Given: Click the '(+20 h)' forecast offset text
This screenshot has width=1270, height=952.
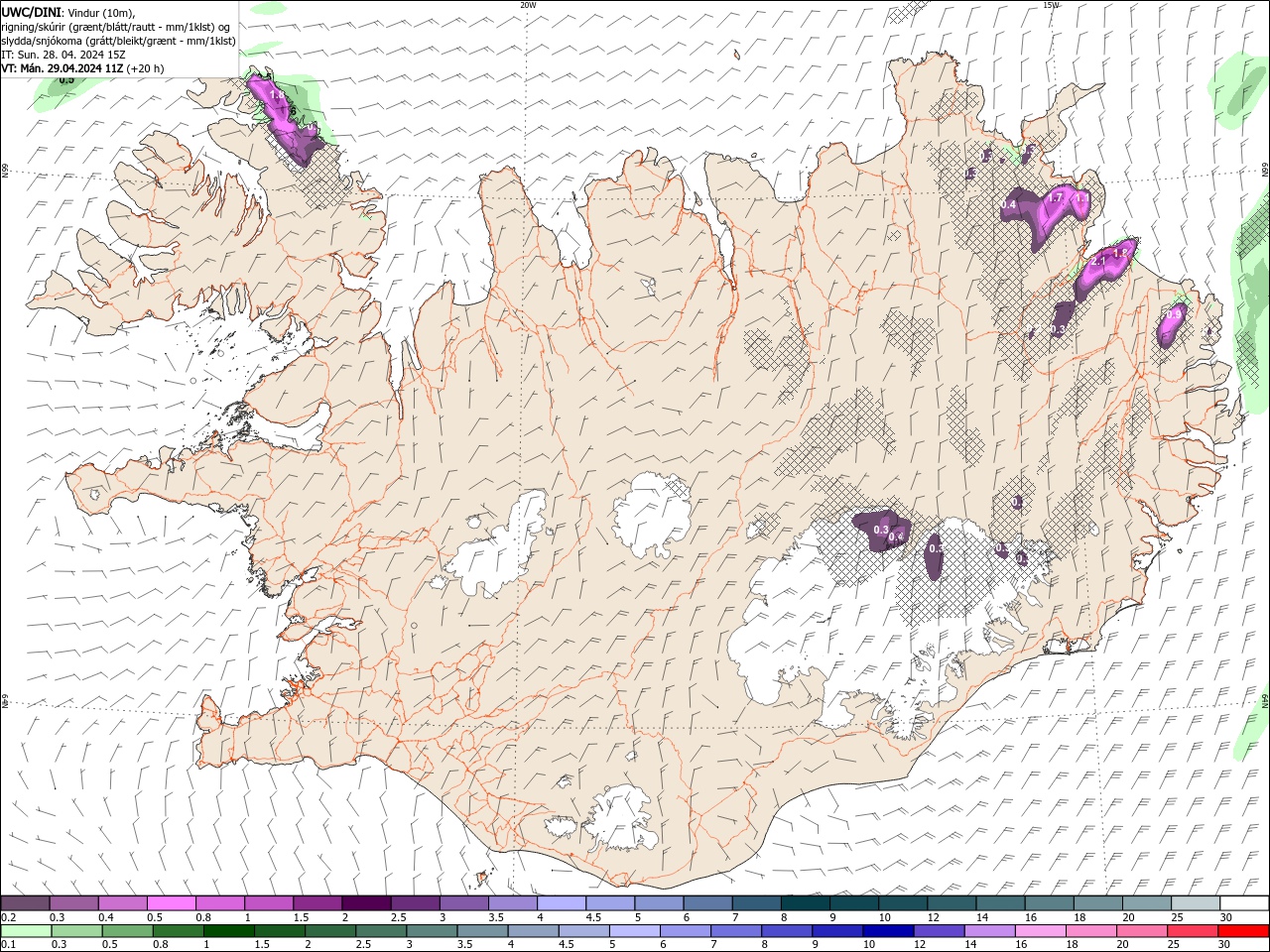Looking at the screenshot, I should (x=146, y=68).
